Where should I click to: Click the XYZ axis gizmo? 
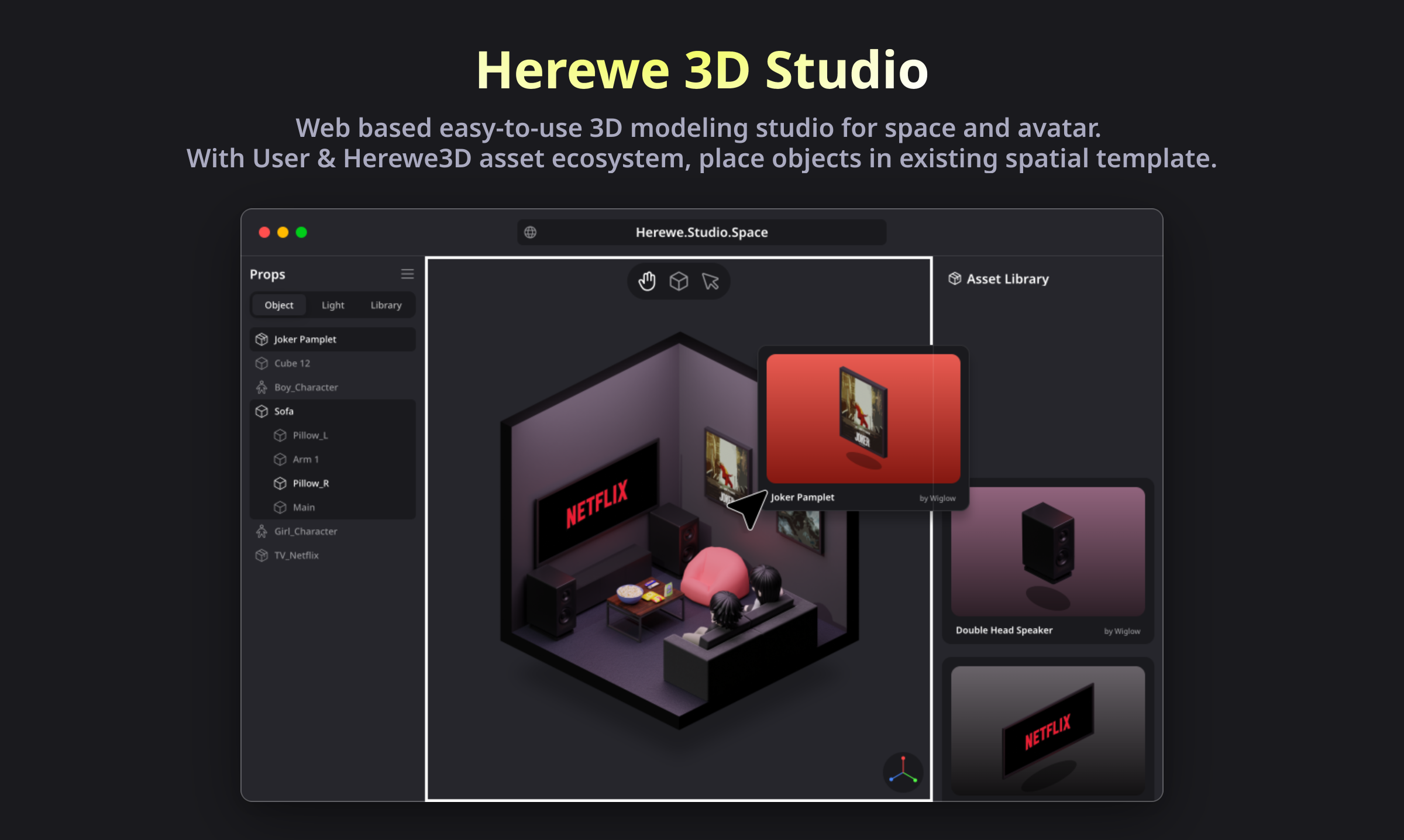(x=903, y=772)
